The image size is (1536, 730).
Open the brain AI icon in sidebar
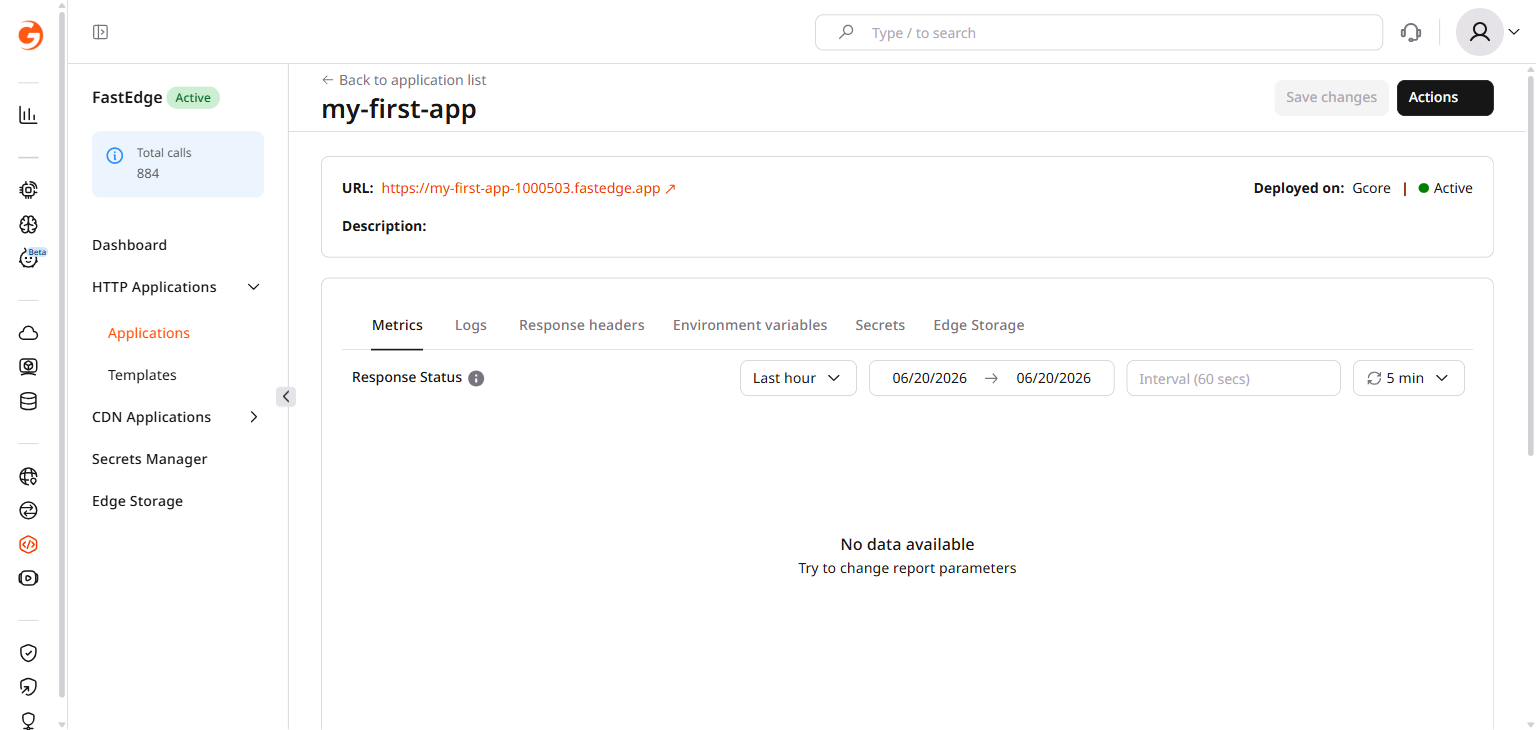tap(28, 224)
